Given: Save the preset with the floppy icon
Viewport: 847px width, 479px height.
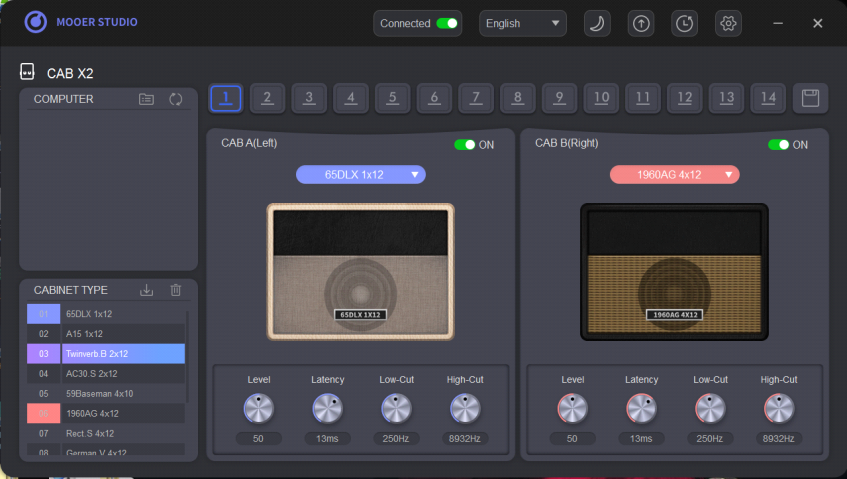Looking at the screenshot, I should [810, 98].
